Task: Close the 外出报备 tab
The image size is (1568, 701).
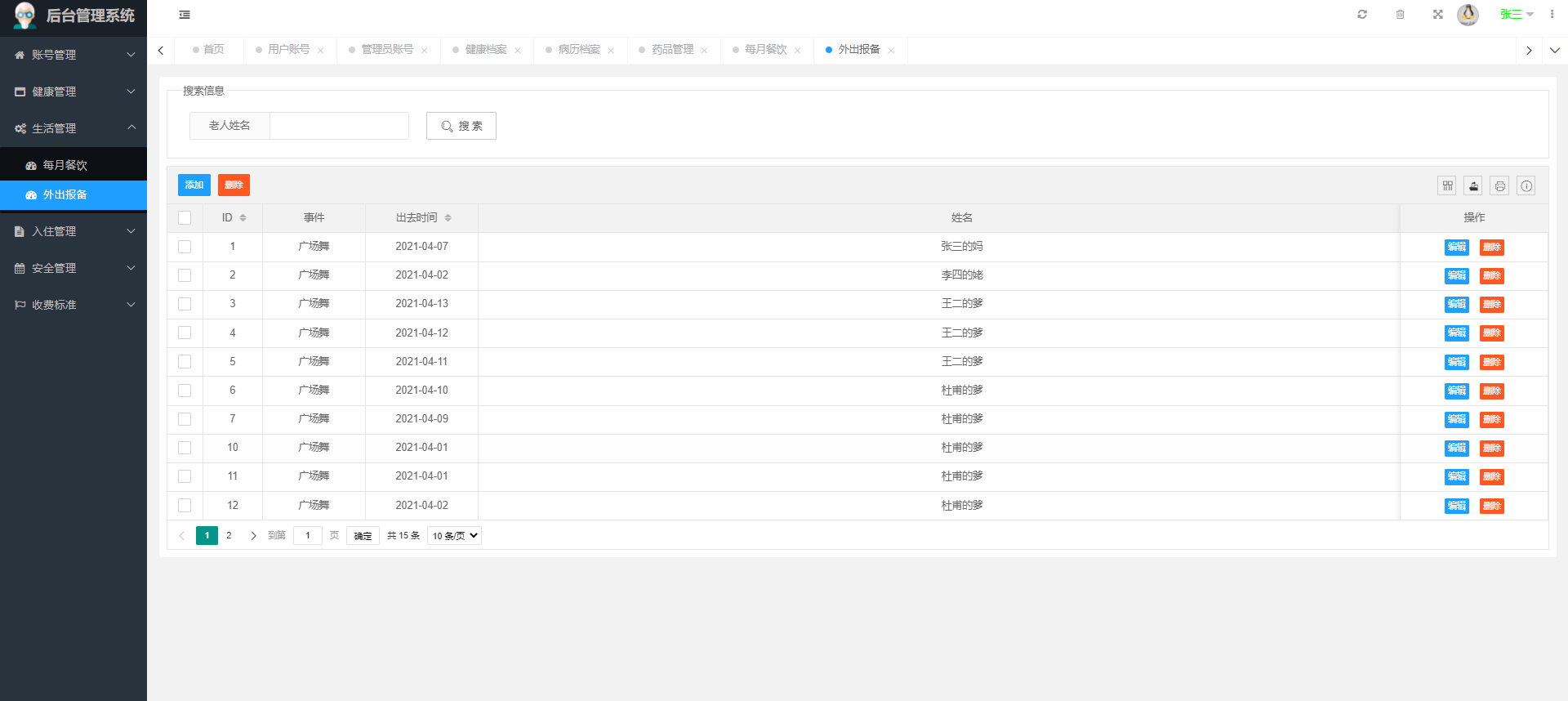Action: tap(891, 51)
